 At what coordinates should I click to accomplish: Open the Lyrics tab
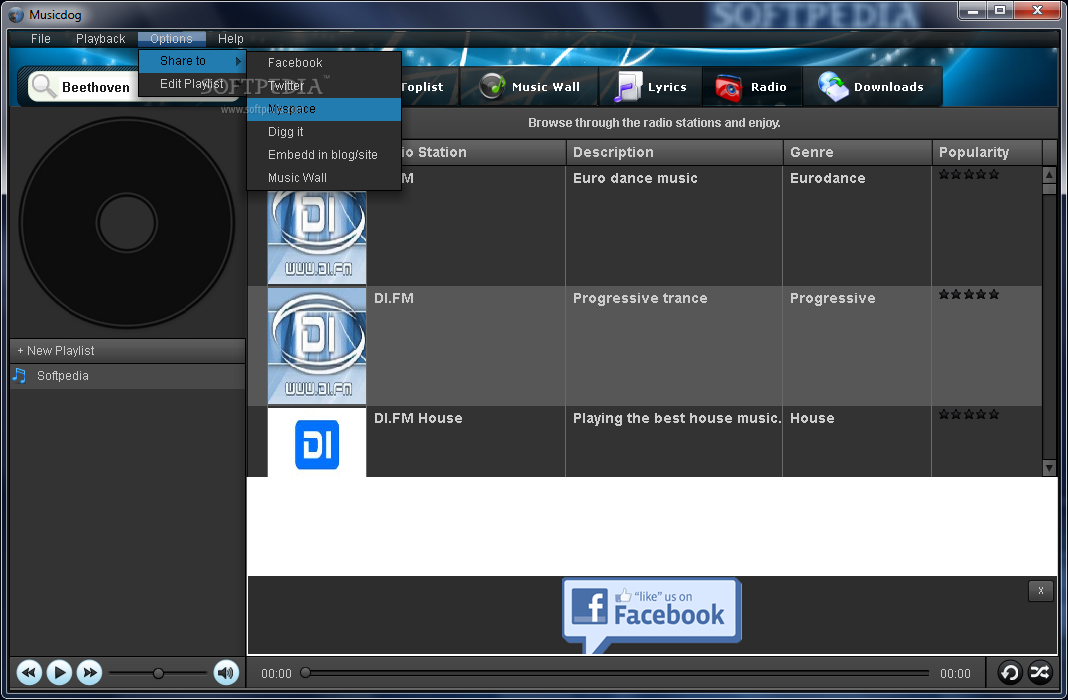(x=650, y=86)
